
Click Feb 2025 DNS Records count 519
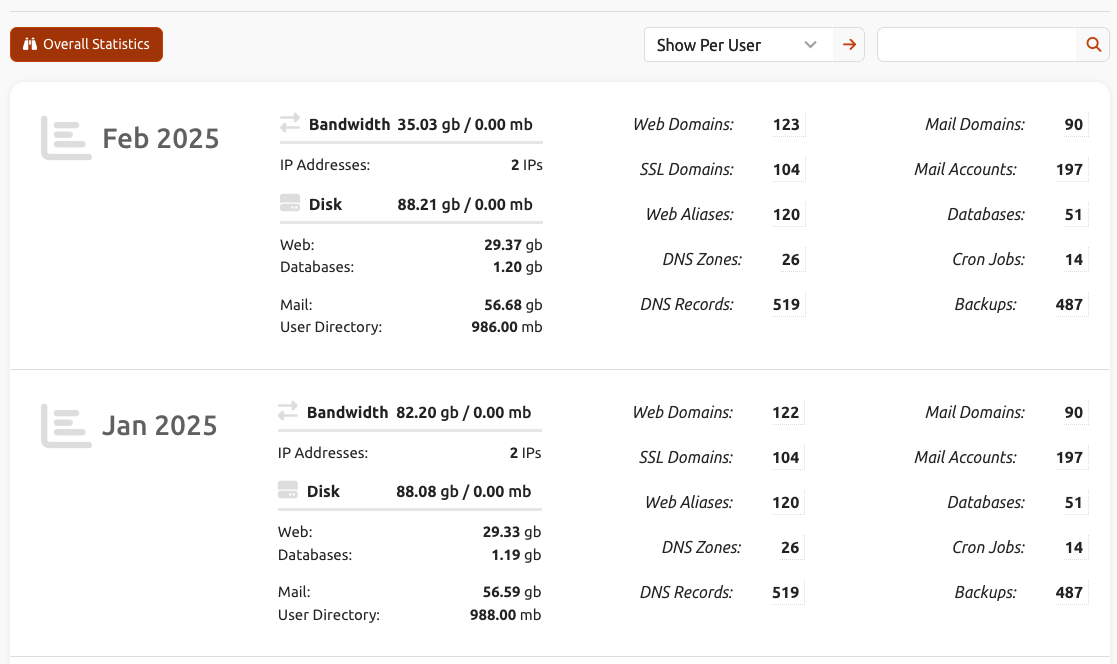pos(786,304)
